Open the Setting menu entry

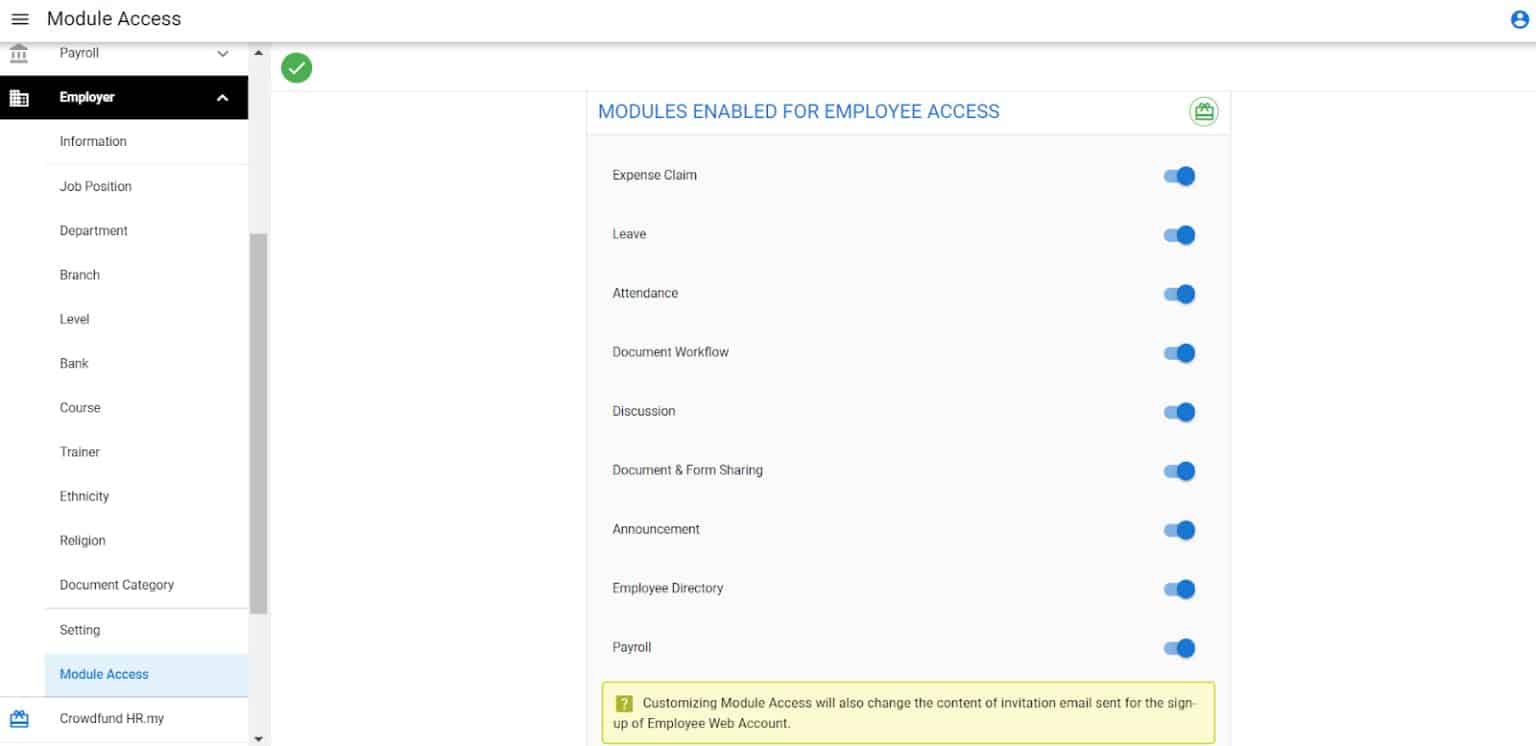tap(80, 629)
